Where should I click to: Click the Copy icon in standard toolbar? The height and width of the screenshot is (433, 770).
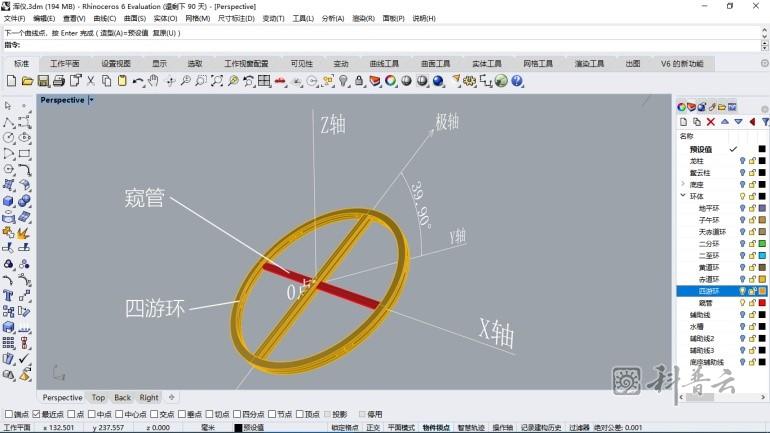tap(106, 81)
